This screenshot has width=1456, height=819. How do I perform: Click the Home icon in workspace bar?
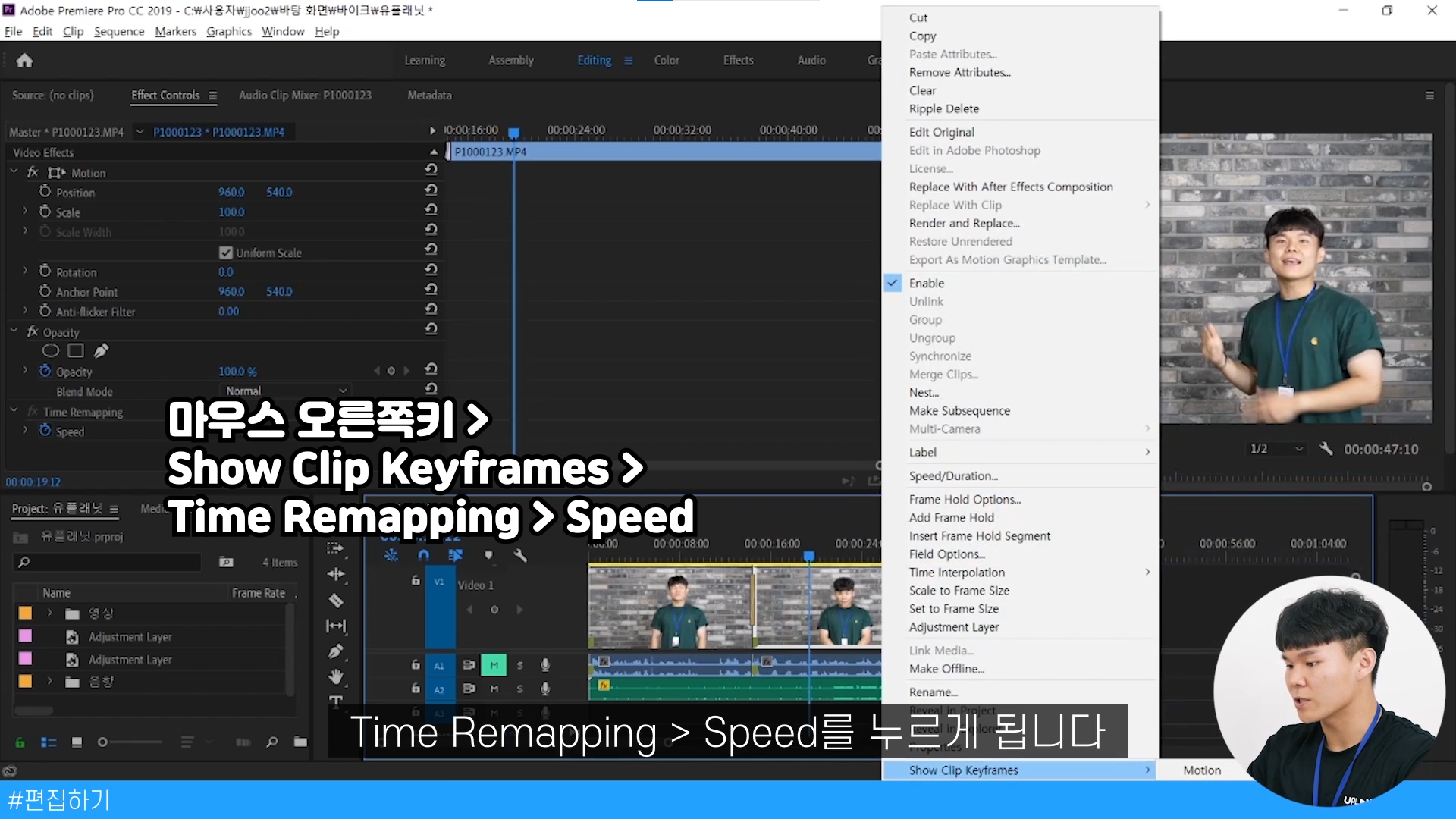(x=24, y=61)
